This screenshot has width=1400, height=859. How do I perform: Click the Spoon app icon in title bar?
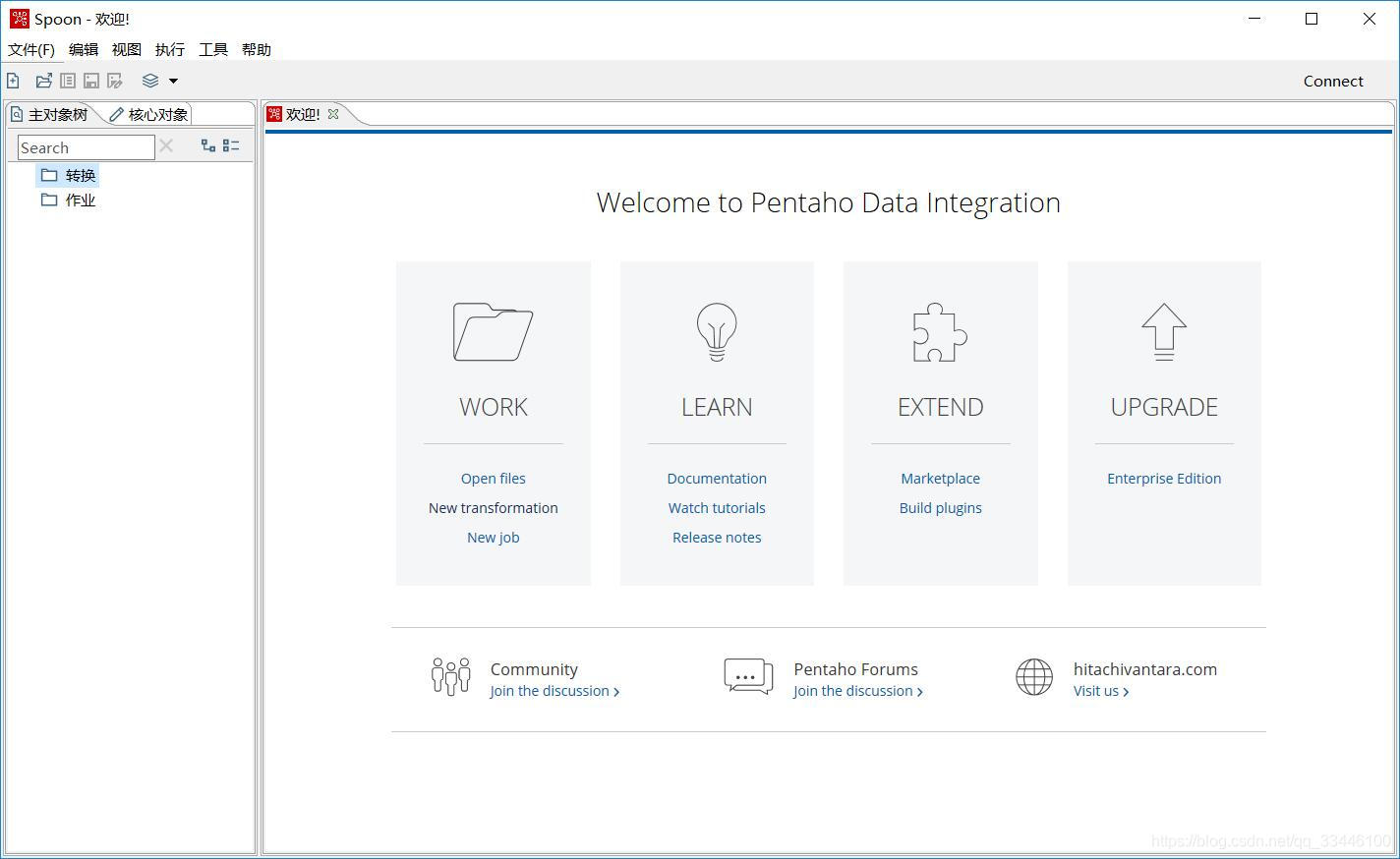19,19
